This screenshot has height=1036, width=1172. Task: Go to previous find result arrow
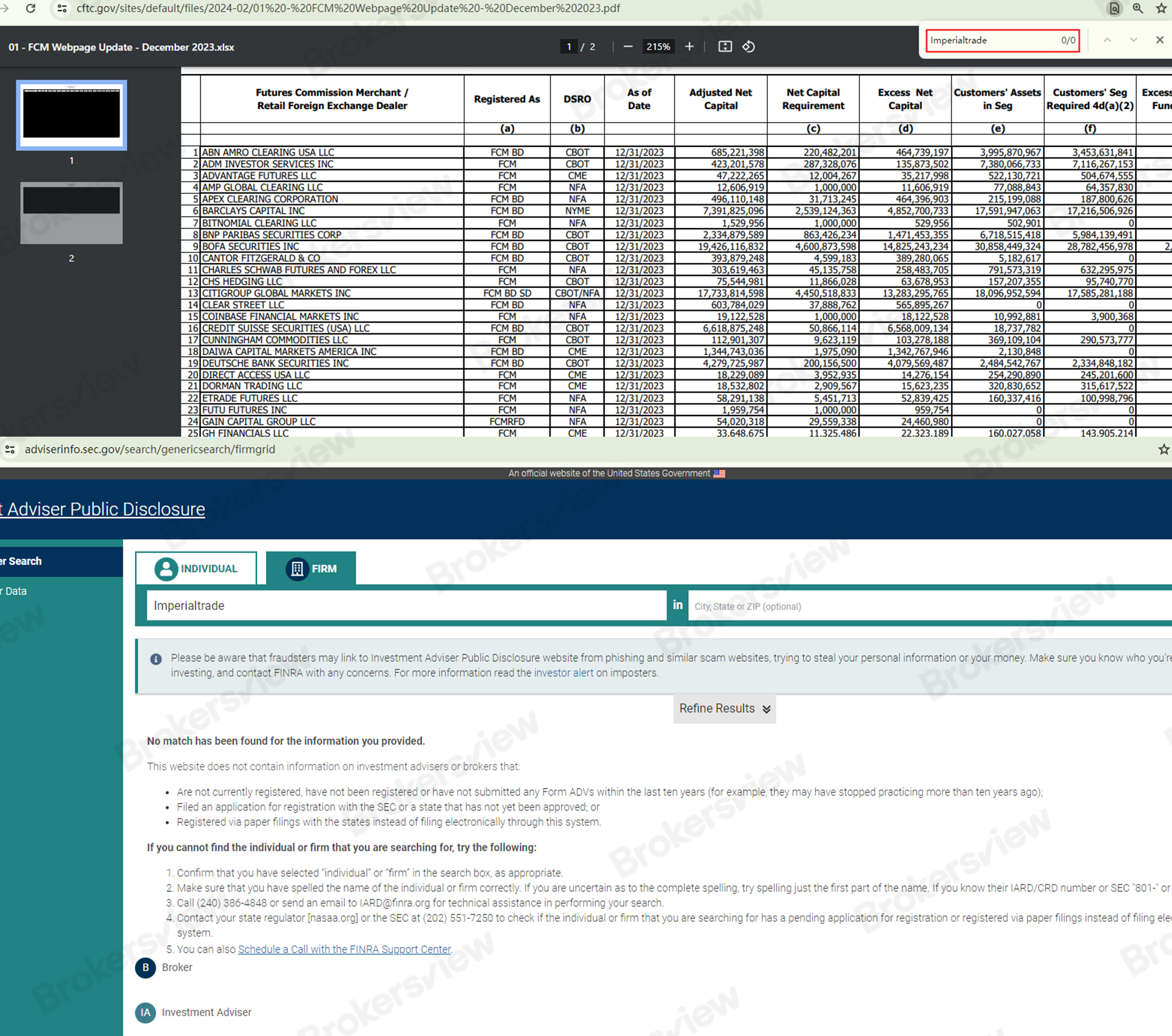click(x=1107, y=40)
